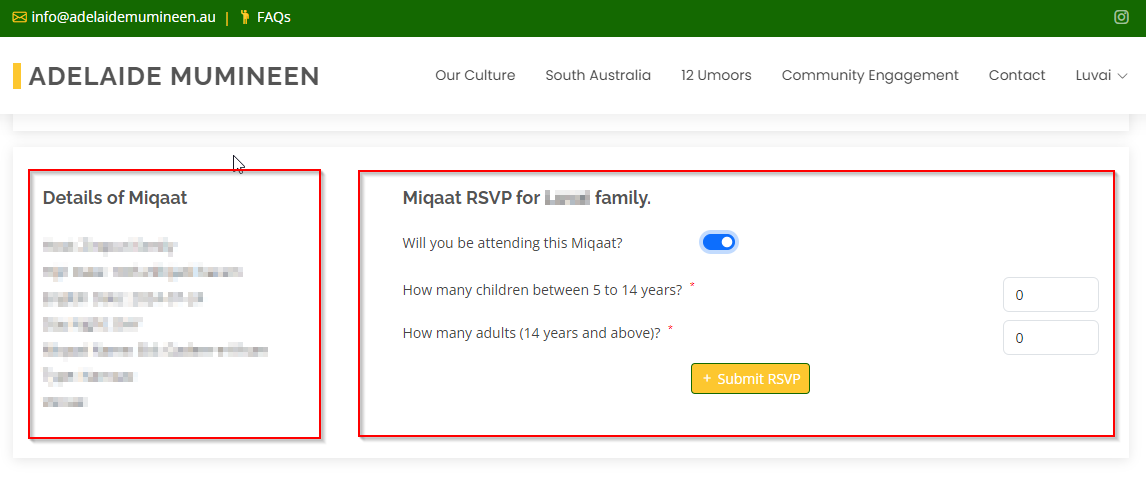This screenshot has height=483, width=1146.
Task: Click plus icon on Submit RSVP button
Action: click(707, 379)
